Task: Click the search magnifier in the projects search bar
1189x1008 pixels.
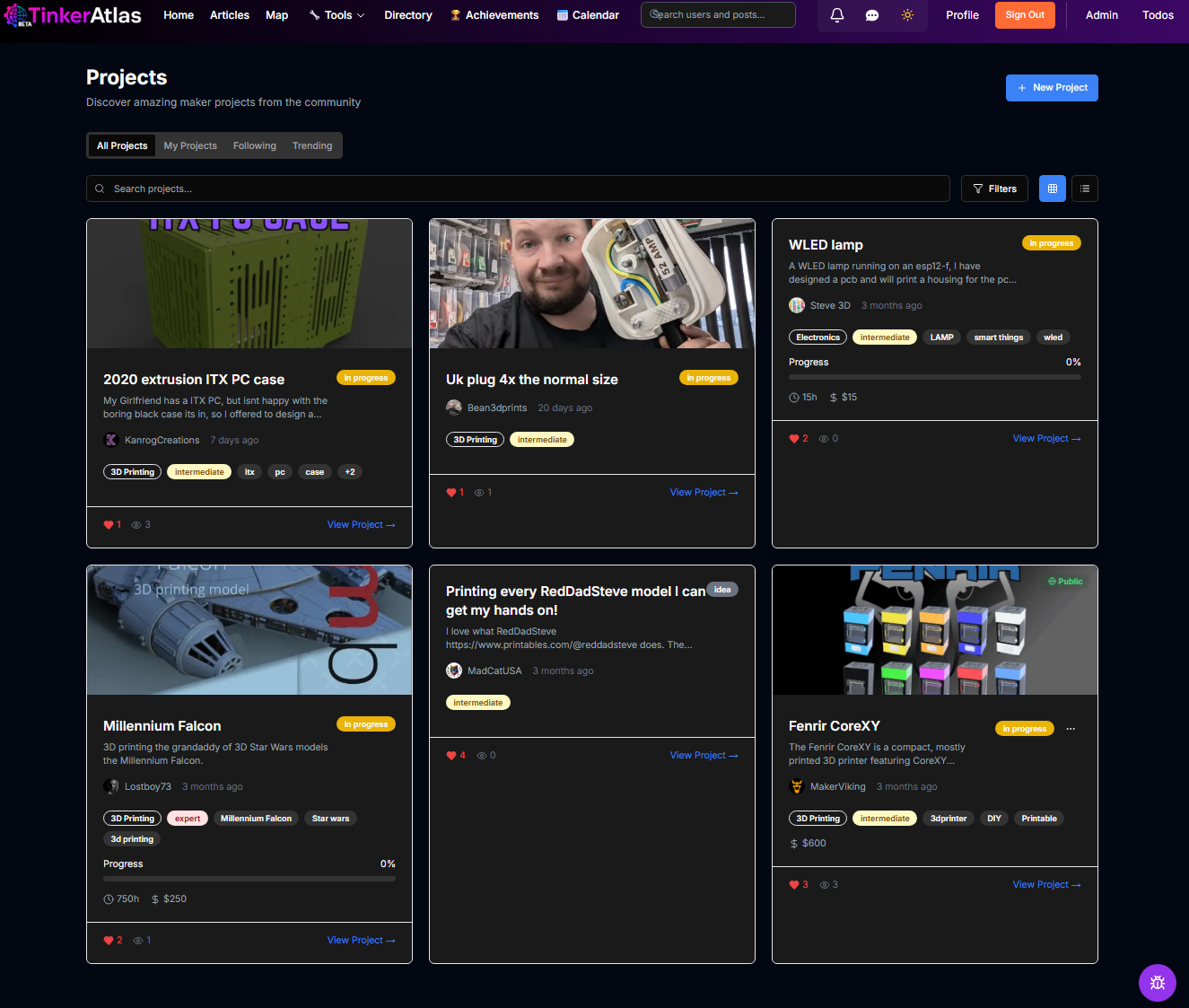Action: (x=100, y=188)
